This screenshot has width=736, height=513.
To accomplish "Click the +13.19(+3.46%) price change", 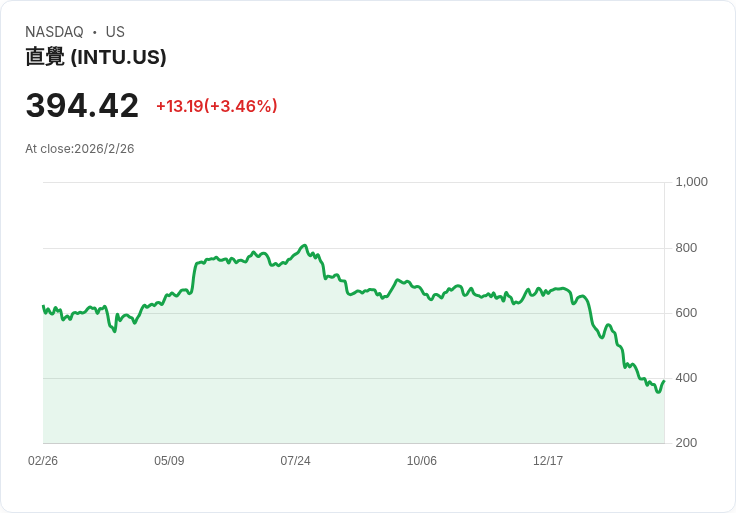I will point(216,106).
